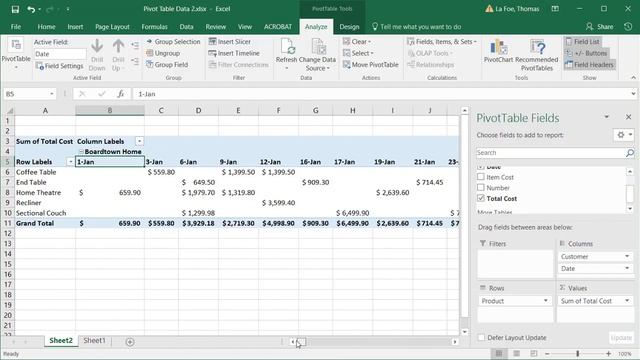640x360 pixels.
Task: Click the search magnifier in field list
Action: click(x=630, y=153)
